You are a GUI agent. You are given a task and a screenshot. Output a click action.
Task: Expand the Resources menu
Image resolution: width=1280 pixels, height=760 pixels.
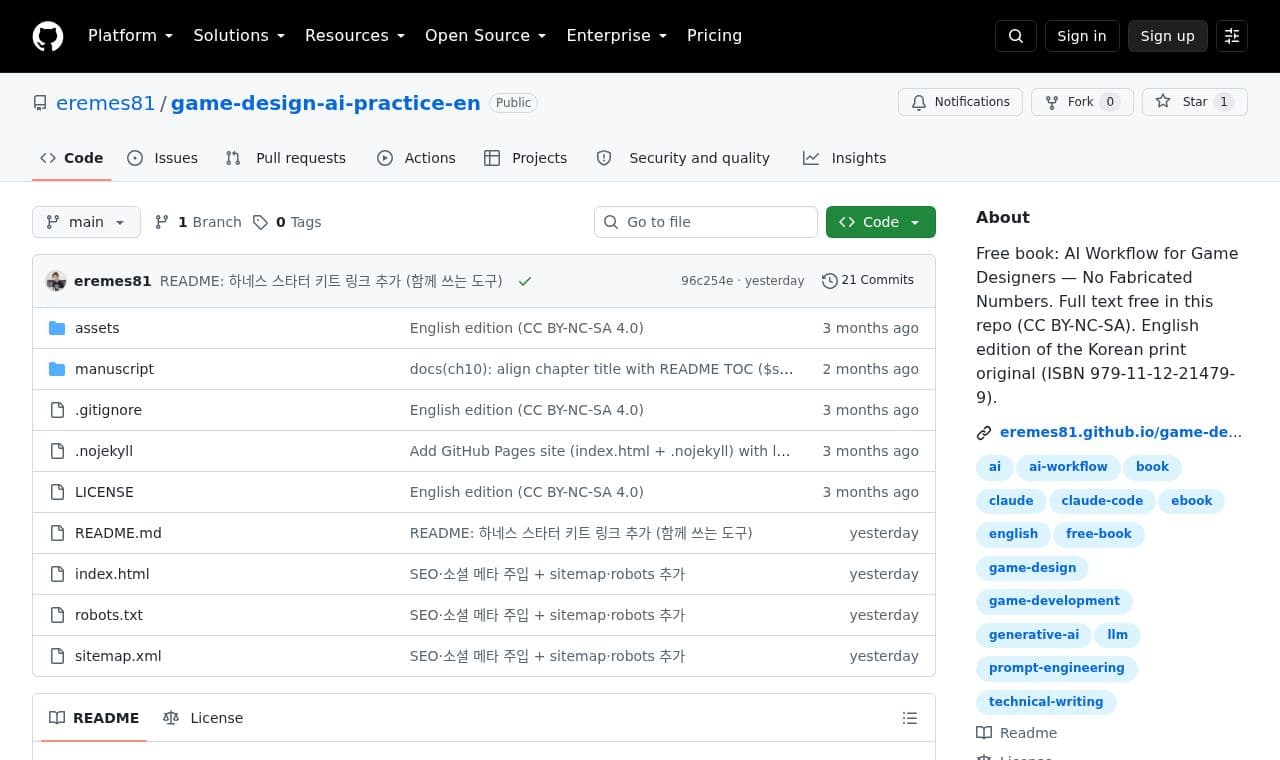click(x=355, y=36)
